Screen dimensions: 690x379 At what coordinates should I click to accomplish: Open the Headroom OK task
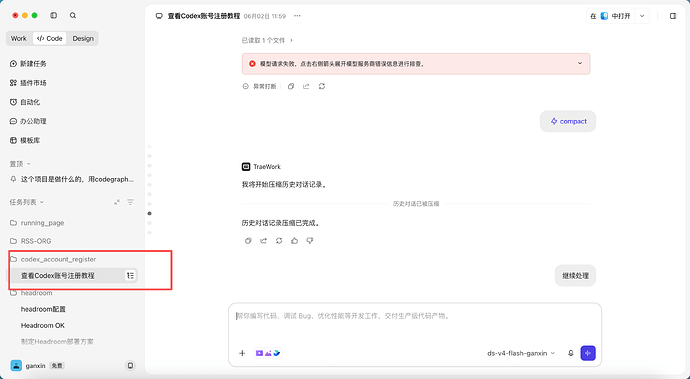tap(43, 325)
